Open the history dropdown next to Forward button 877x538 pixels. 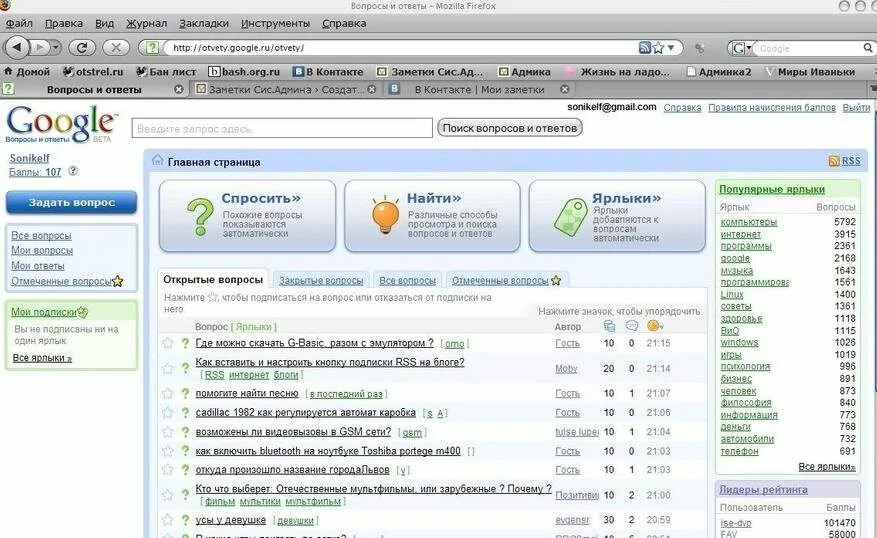pos(55,48)
